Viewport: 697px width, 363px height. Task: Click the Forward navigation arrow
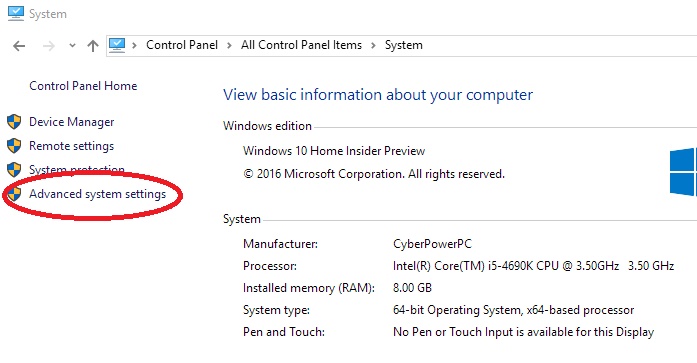click(49, 45)
